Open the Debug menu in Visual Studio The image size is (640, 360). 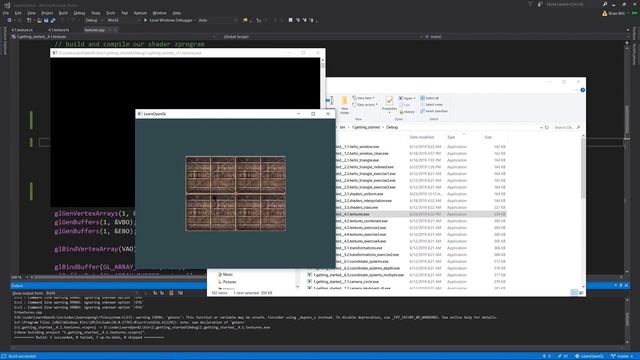coord(79,13)
